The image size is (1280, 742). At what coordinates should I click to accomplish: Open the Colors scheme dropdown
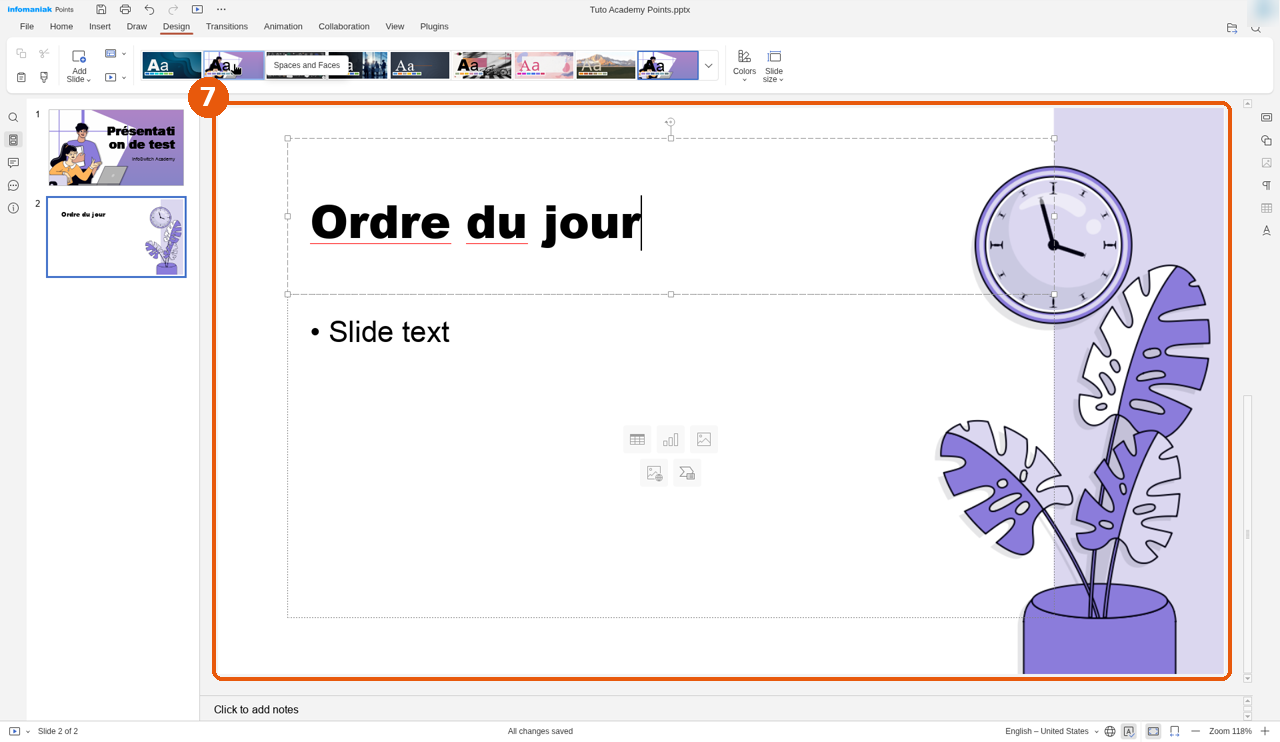tap(744, 67)
